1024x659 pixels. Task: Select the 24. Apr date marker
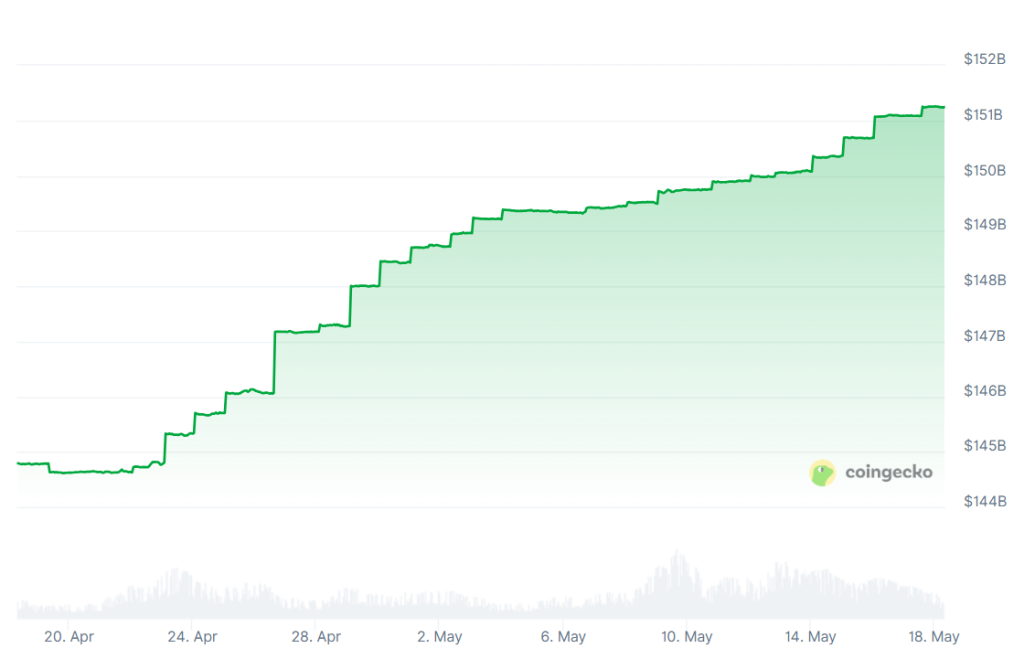point(193,636)
